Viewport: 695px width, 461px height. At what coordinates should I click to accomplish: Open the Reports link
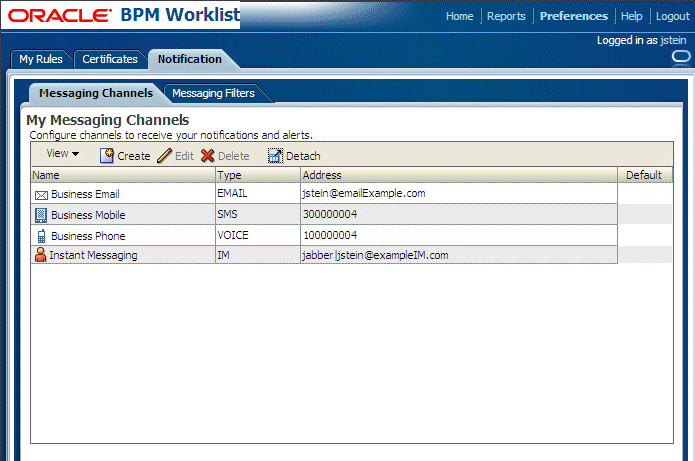(506, 16)
